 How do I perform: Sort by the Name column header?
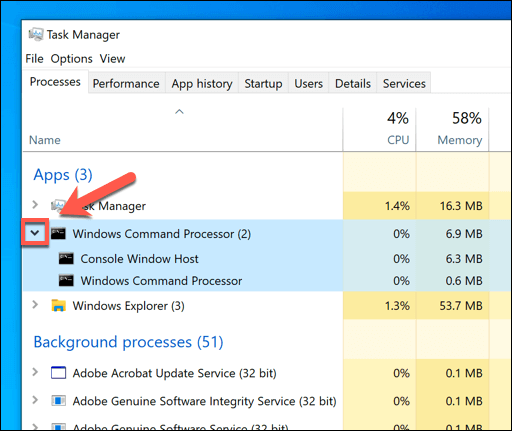pyautogui.click(x=45, y=140)
